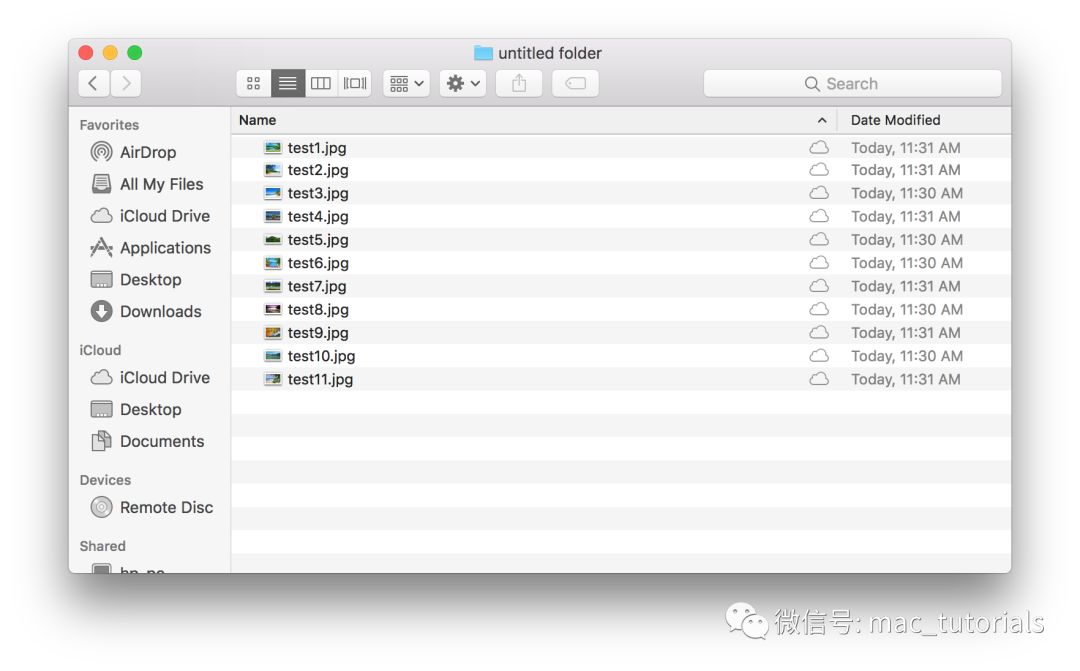The height and width of the screenshot is (671, 1080).
Task: Select the list view button
Action: (x=287, y=84)
